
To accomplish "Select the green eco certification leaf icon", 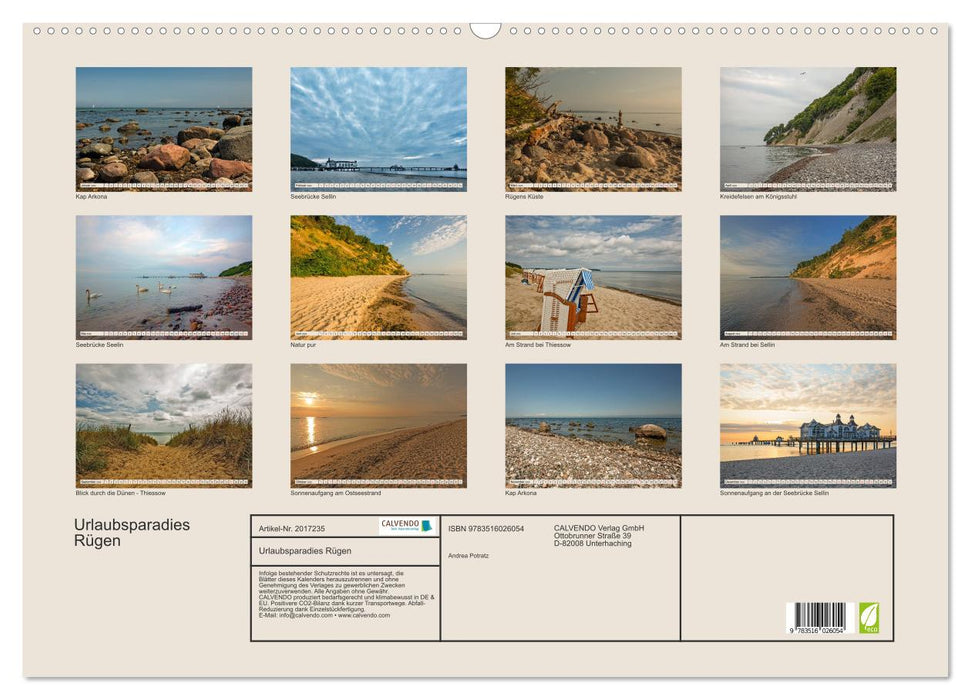I will click(x=871, y=619).
